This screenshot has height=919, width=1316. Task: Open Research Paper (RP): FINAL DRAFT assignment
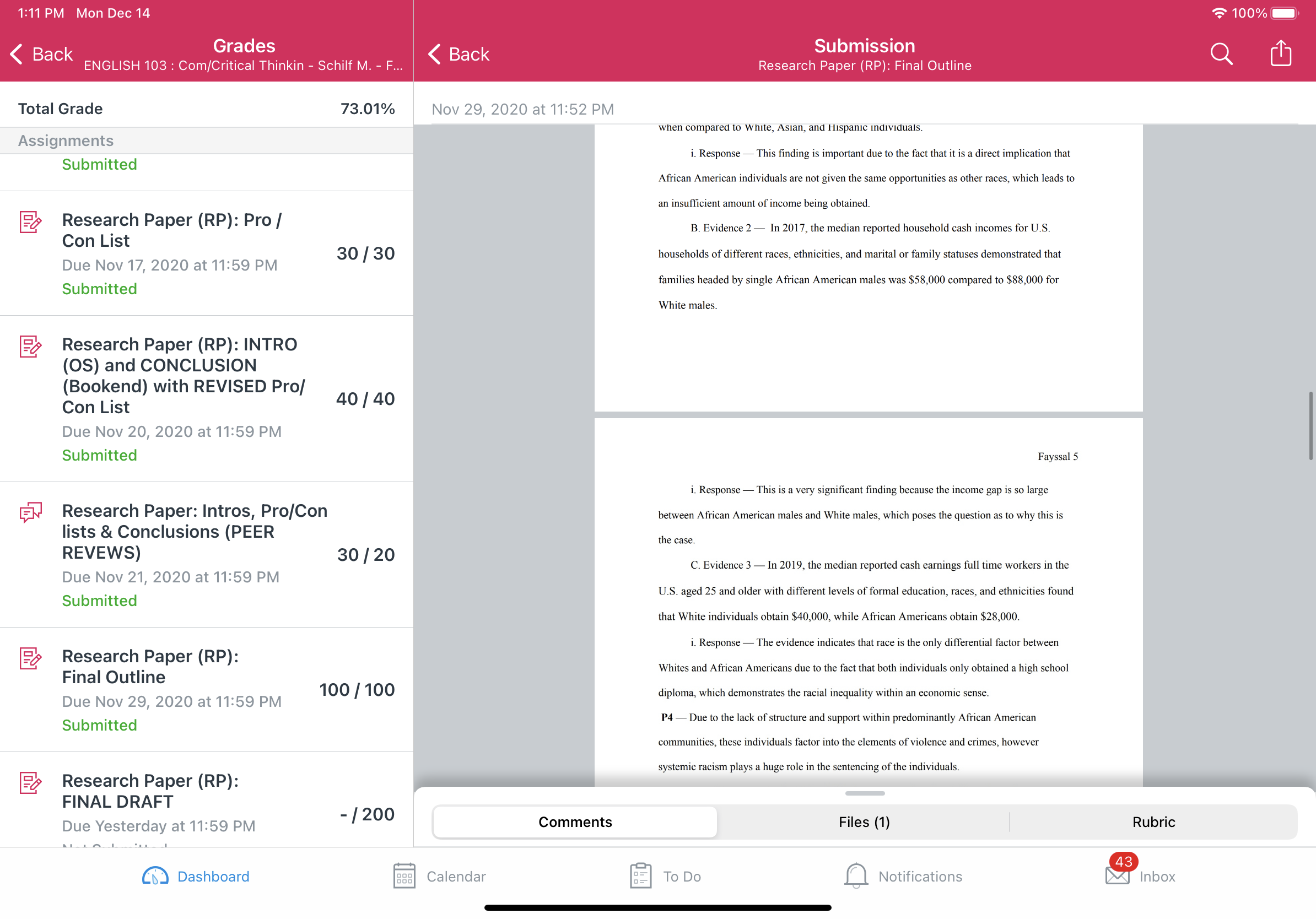click(206, 800)
